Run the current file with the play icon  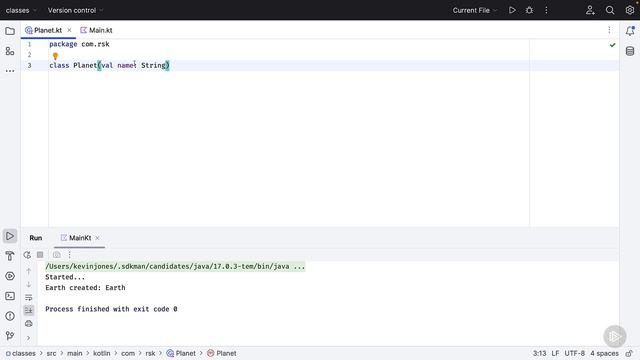pyautogui.click(x=512, y=10)
